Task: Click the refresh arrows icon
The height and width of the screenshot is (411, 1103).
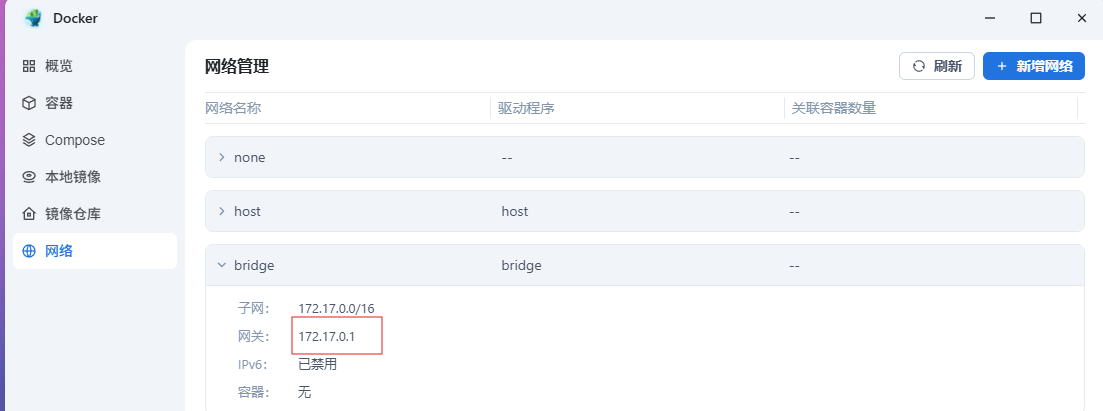Action: pos(918,67)
